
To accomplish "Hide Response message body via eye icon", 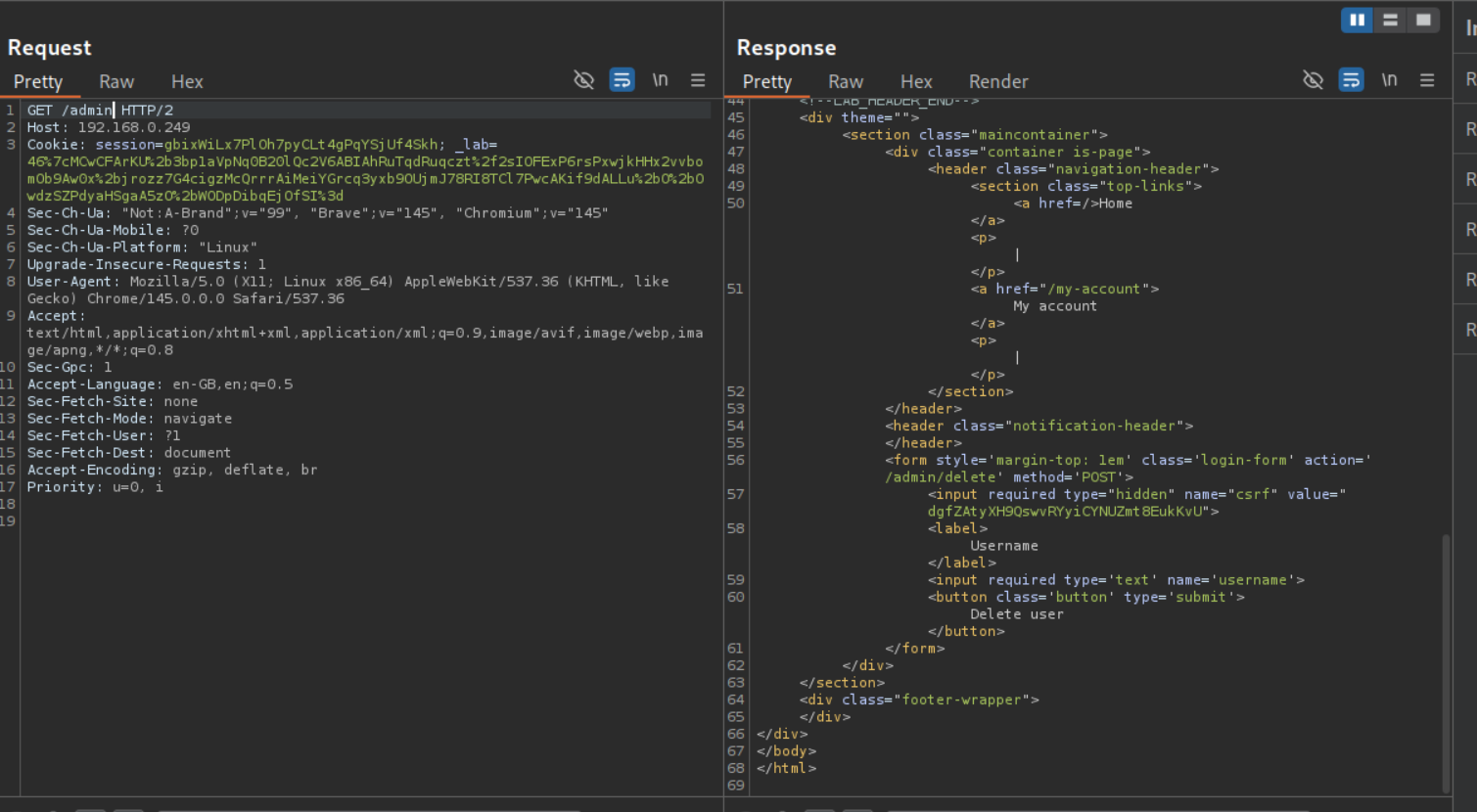I will click(x=1314, y=80).
